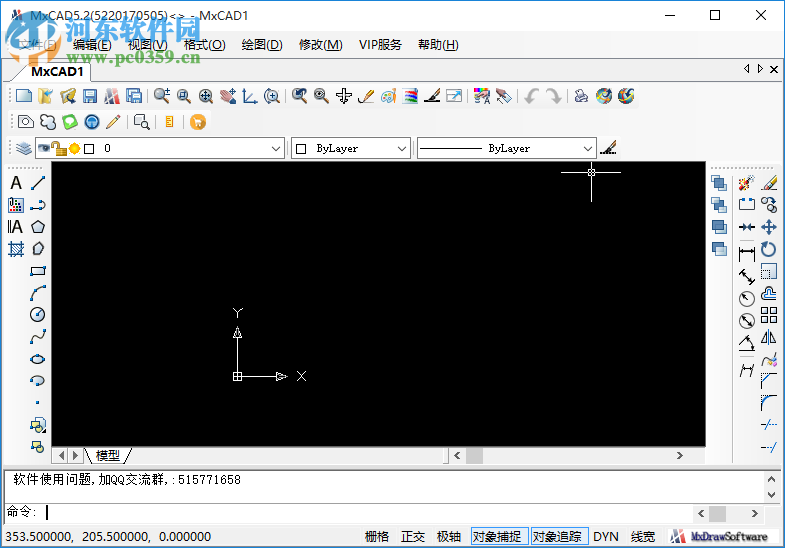
Task: Select the Line drawing tool
Action: [38, 183]
